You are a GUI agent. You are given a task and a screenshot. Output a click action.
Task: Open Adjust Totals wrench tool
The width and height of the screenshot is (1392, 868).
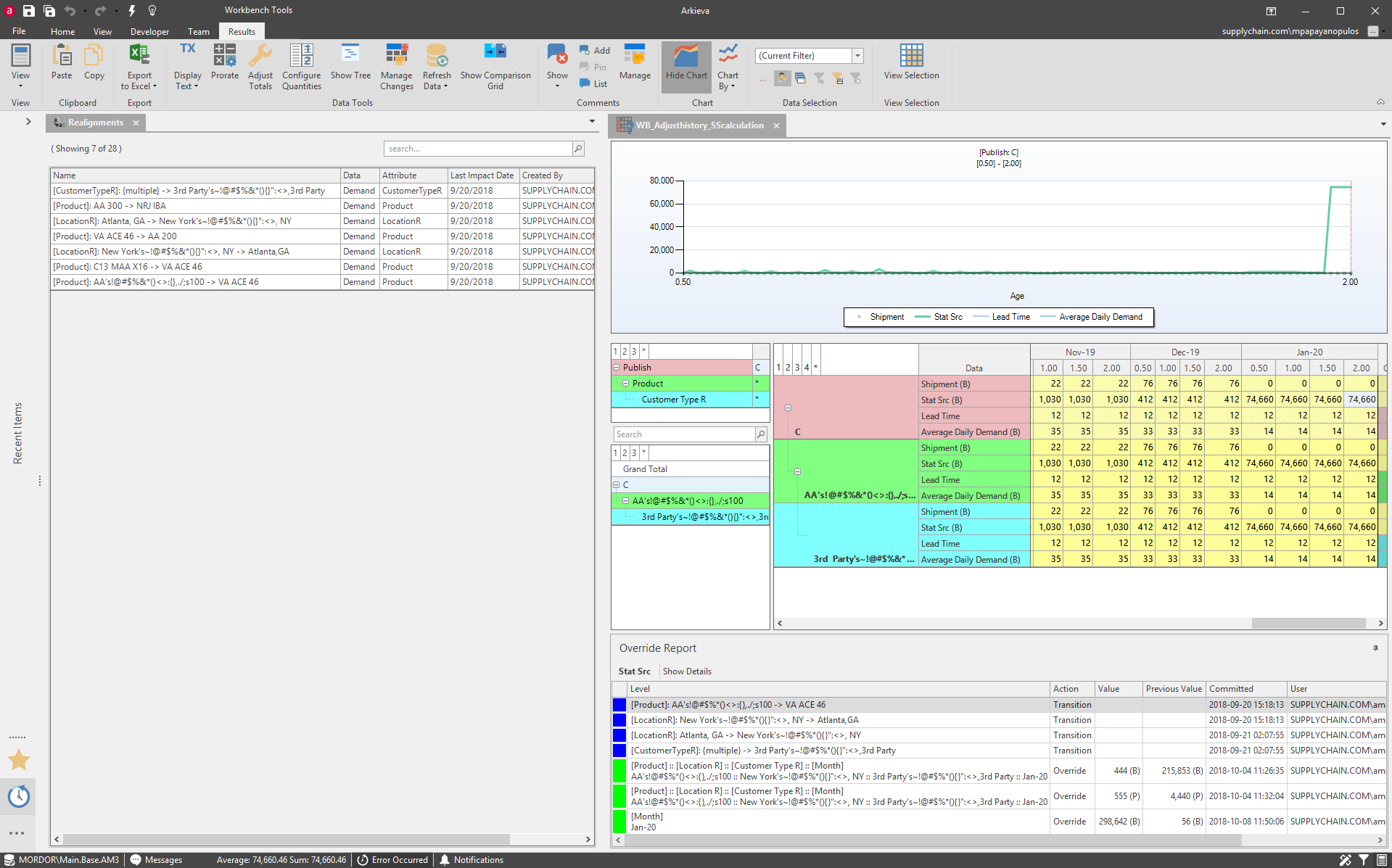click(260, 67)
